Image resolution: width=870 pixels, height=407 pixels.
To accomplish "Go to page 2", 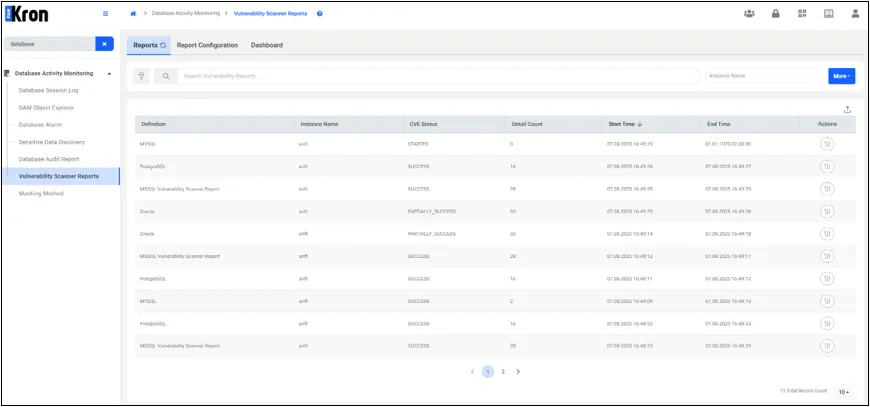I will point(503,372).
